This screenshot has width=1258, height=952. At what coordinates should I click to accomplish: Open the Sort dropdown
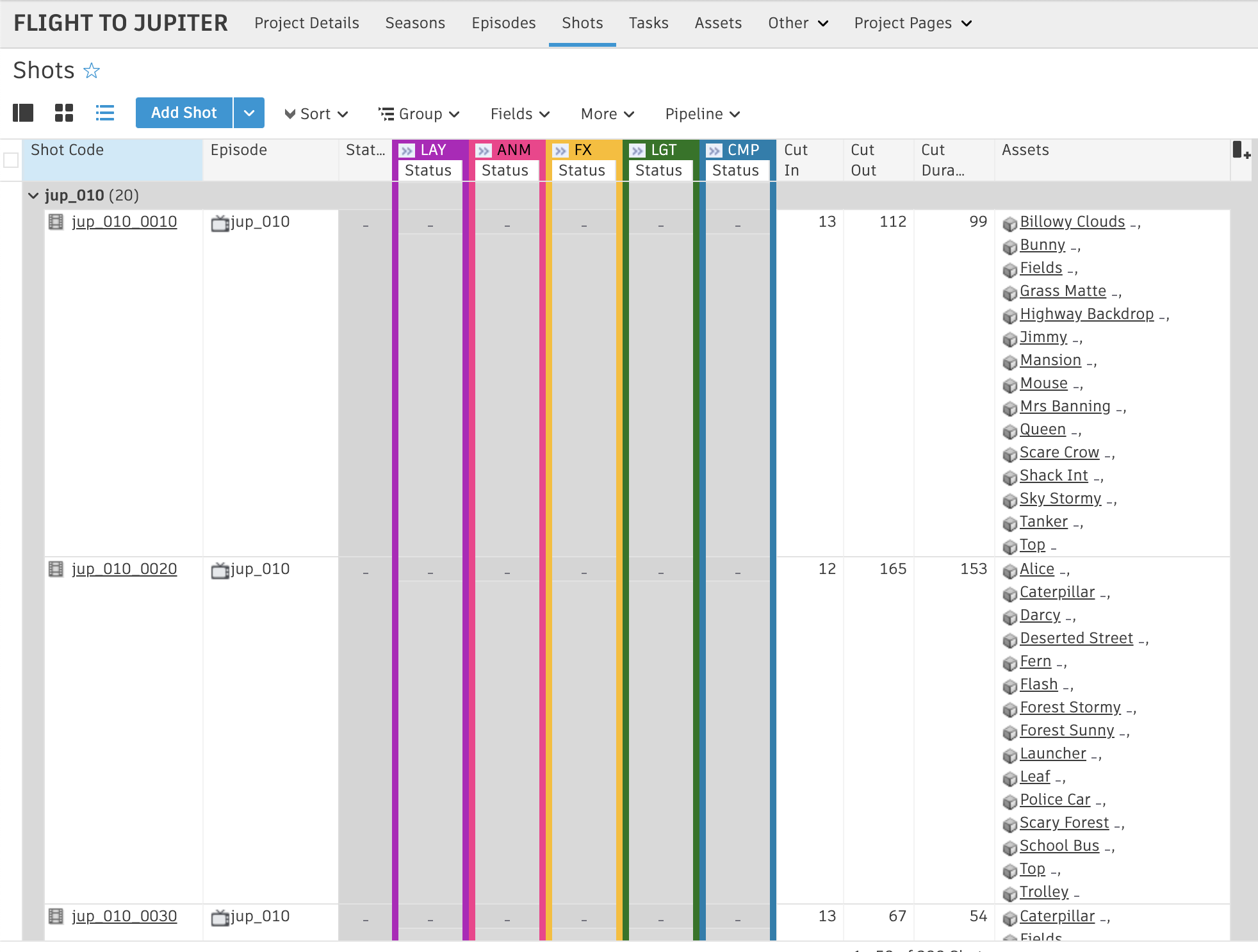pyautogui.click(x=316, y=114)
